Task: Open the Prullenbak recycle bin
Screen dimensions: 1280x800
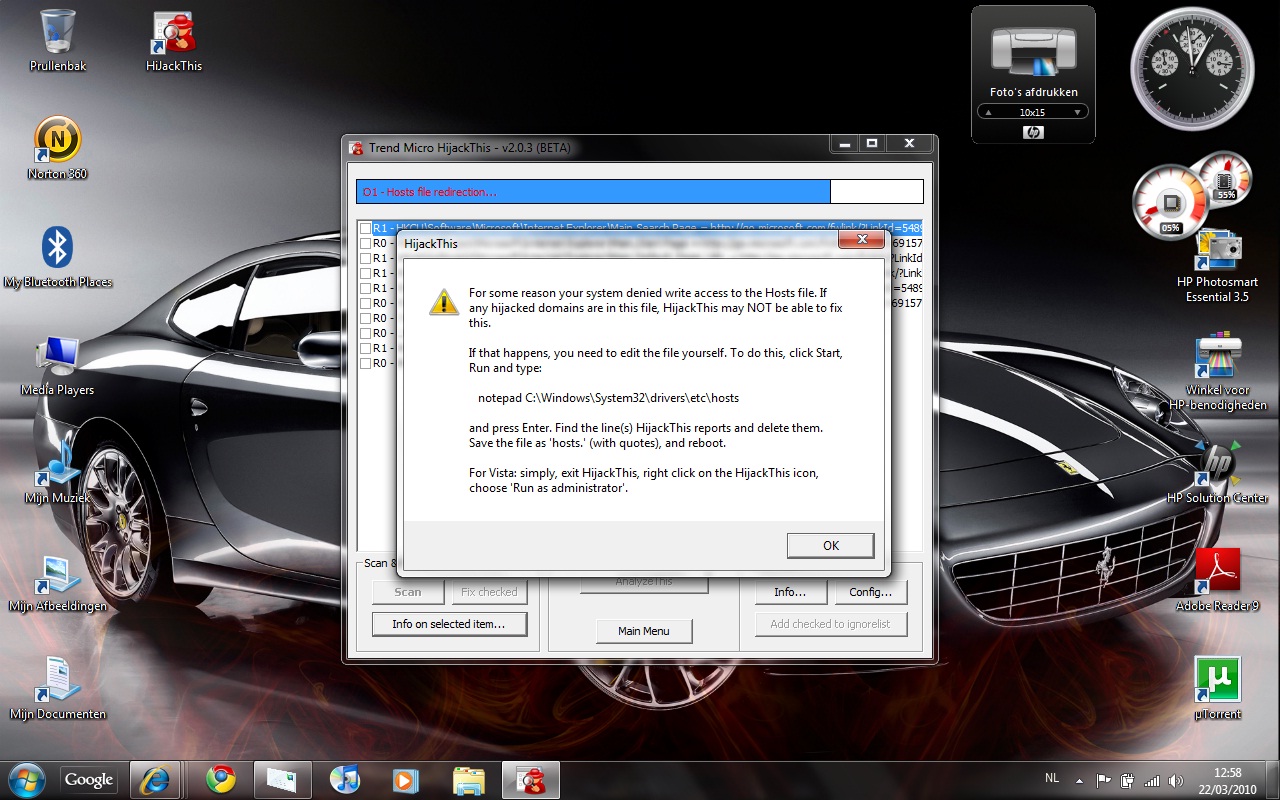Action: click(x=58, y=40)
